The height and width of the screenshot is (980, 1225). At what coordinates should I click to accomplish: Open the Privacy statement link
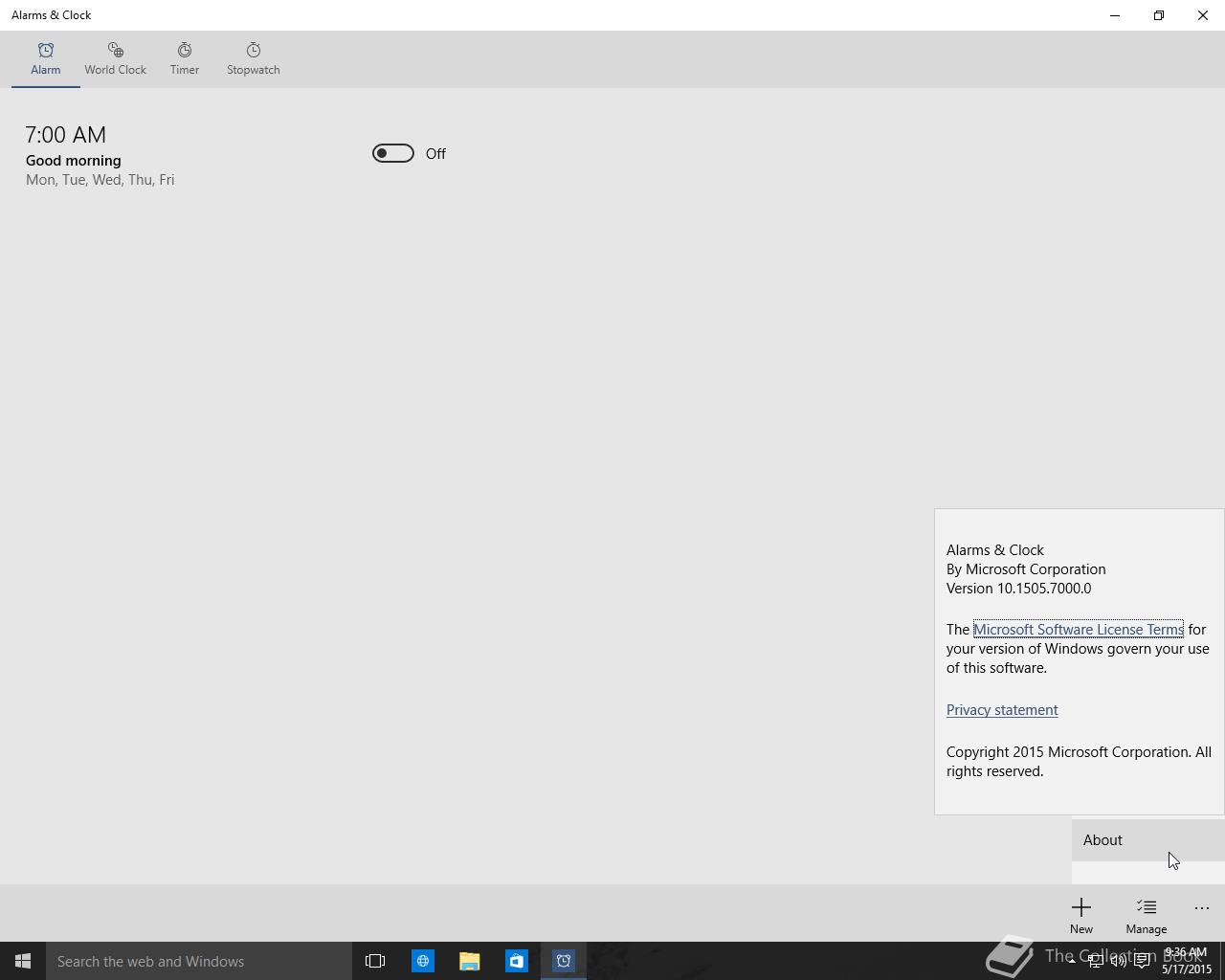[1002, 709]
